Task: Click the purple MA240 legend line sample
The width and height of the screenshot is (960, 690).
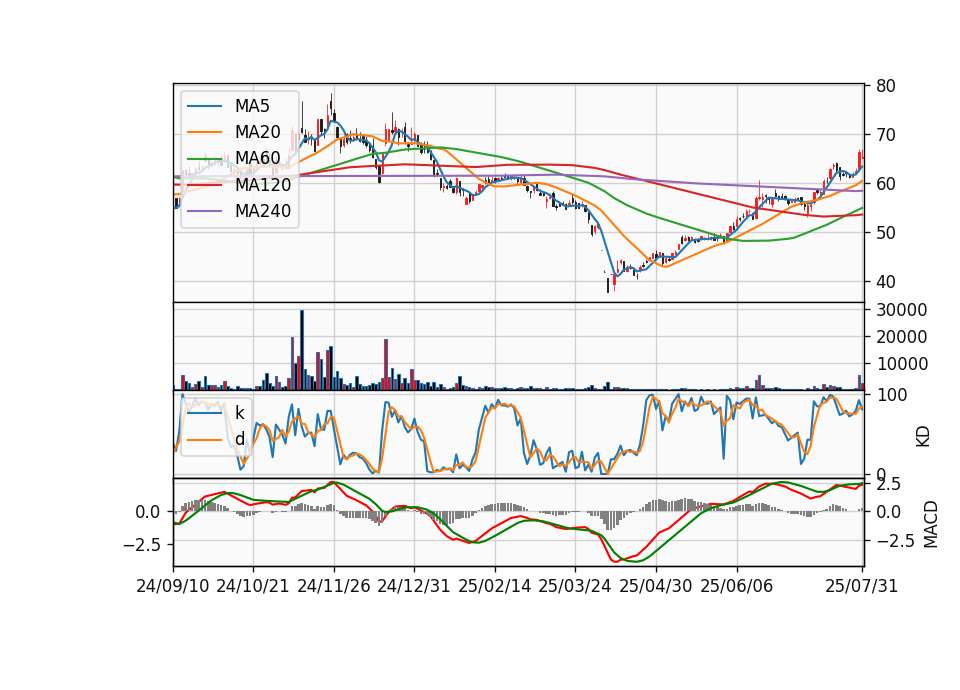Action: click(204, 211)
